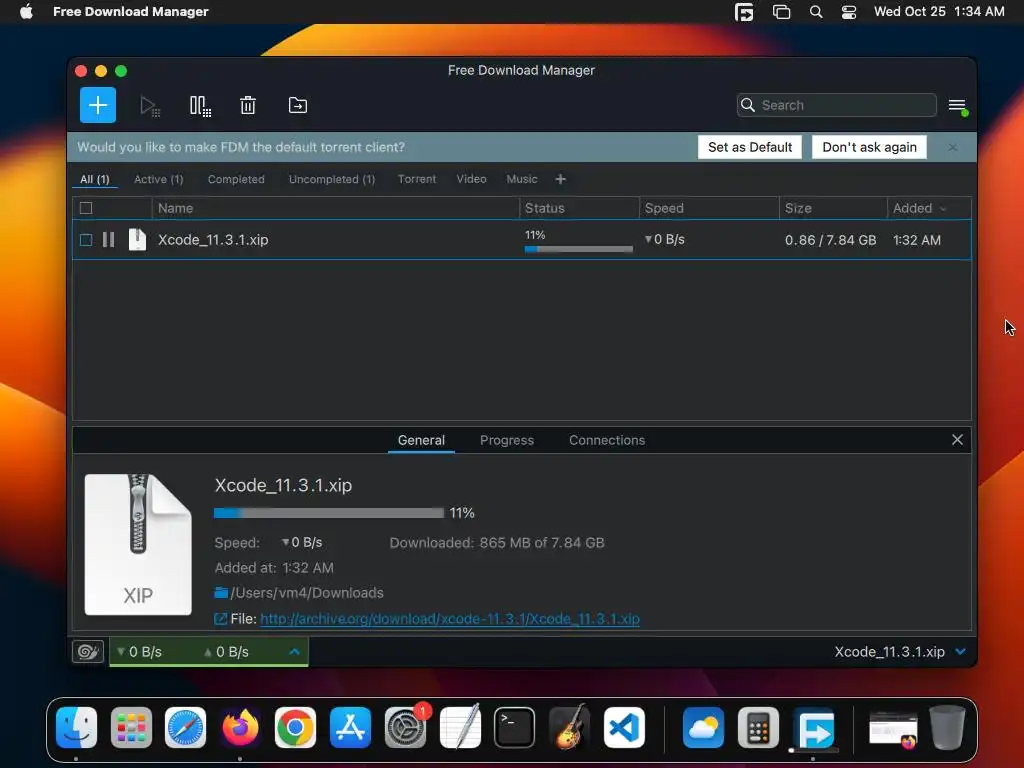The height and width of the screenshot is (768, 1024).
Task: Open Launchpad from the dock
Action: (x=131, y=728)
